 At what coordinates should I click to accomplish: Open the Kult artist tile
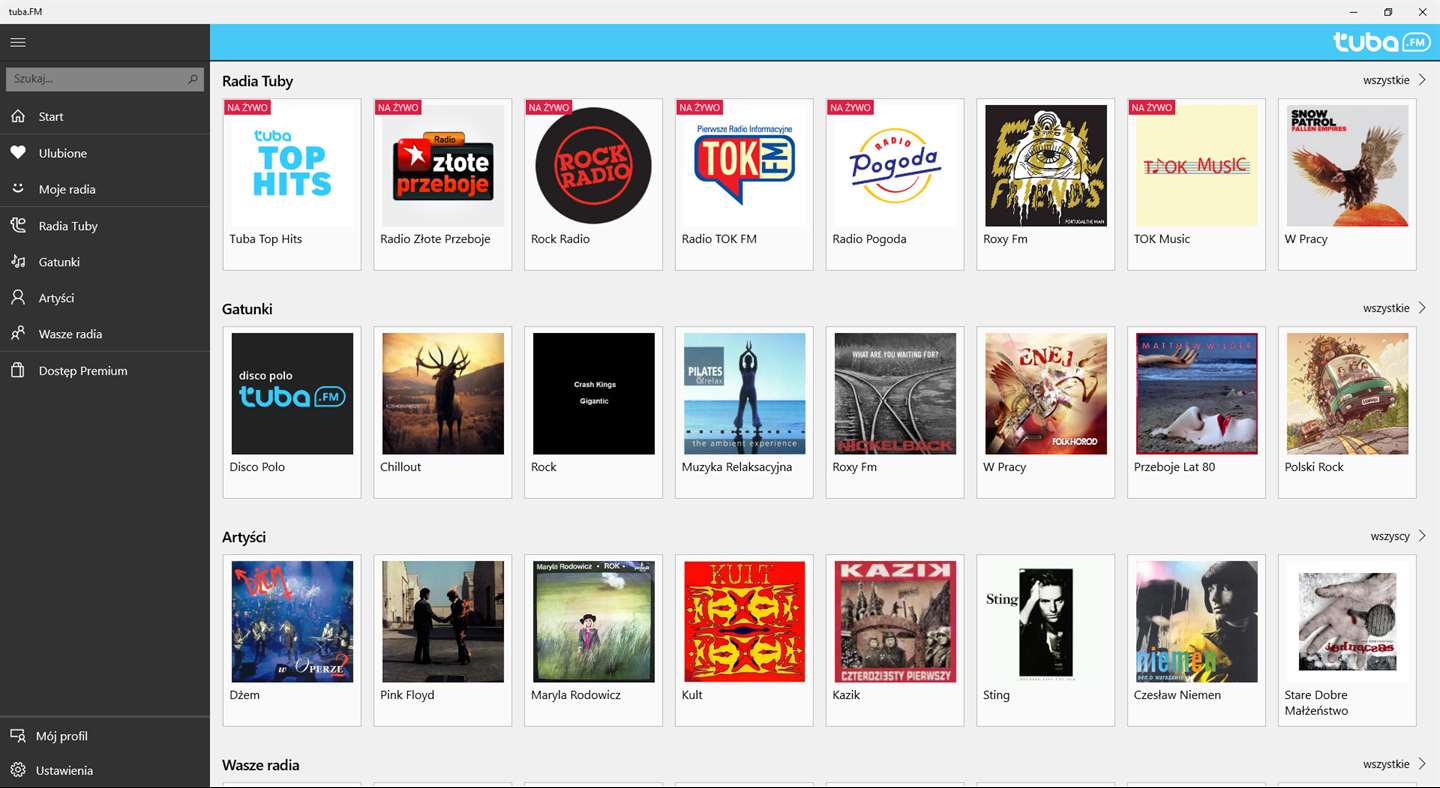(x=744, y=640)
